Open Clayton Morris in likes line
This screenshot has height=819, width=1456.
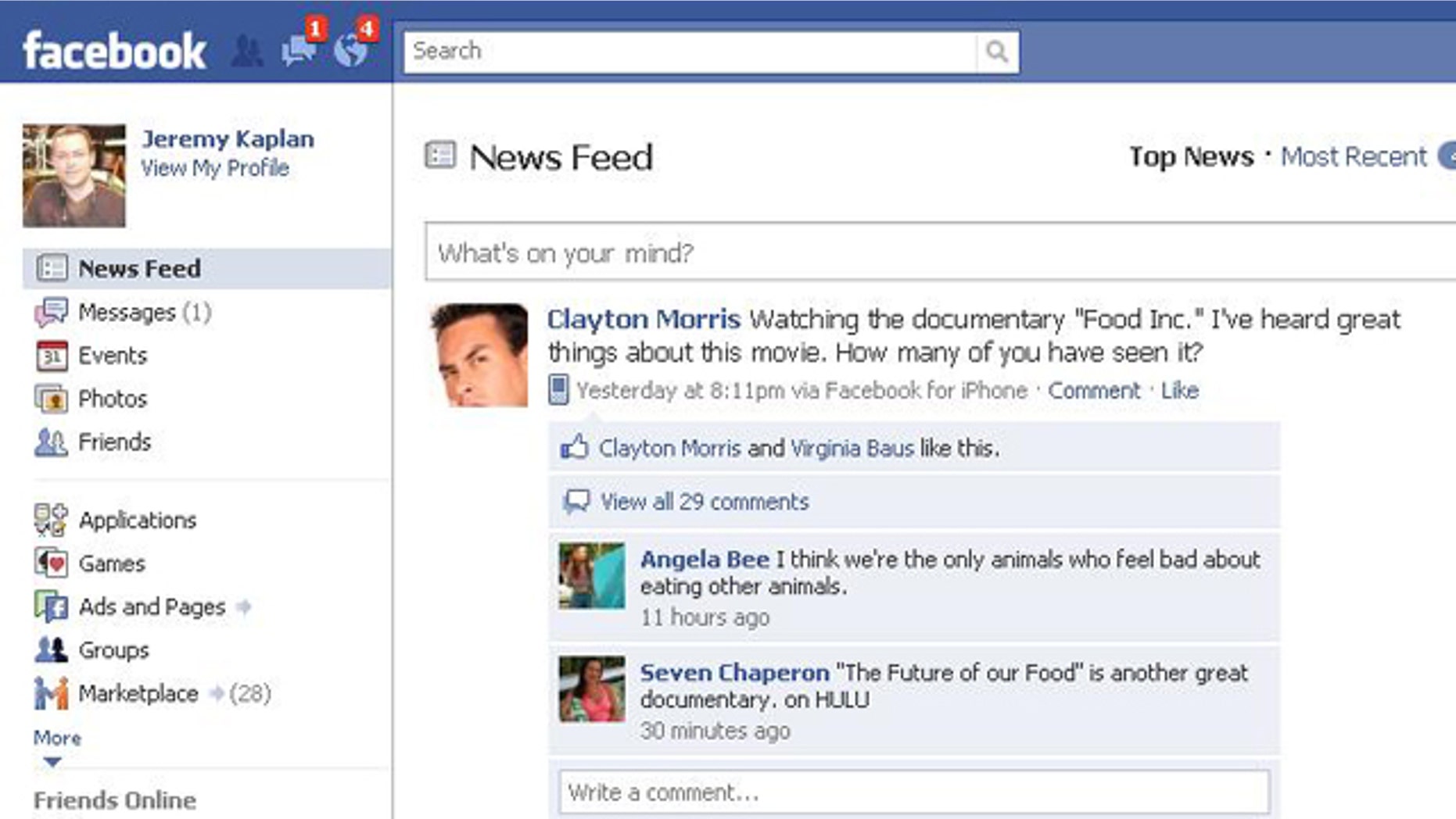(669, 449)
